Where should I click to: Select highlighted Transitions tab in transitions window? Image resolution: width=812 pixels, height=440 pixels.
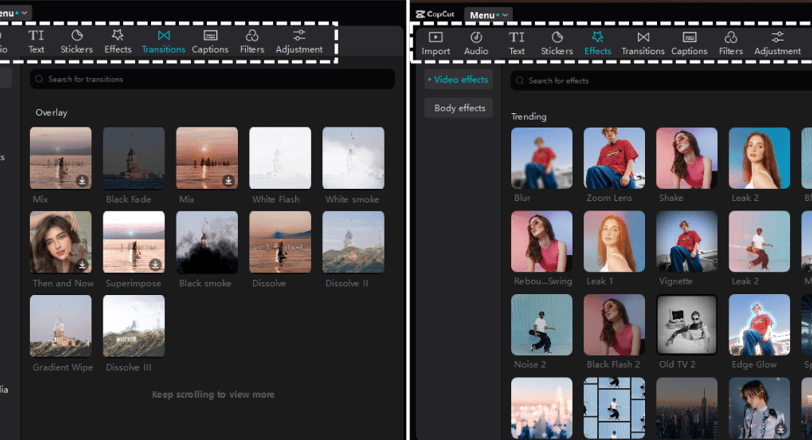164,42
